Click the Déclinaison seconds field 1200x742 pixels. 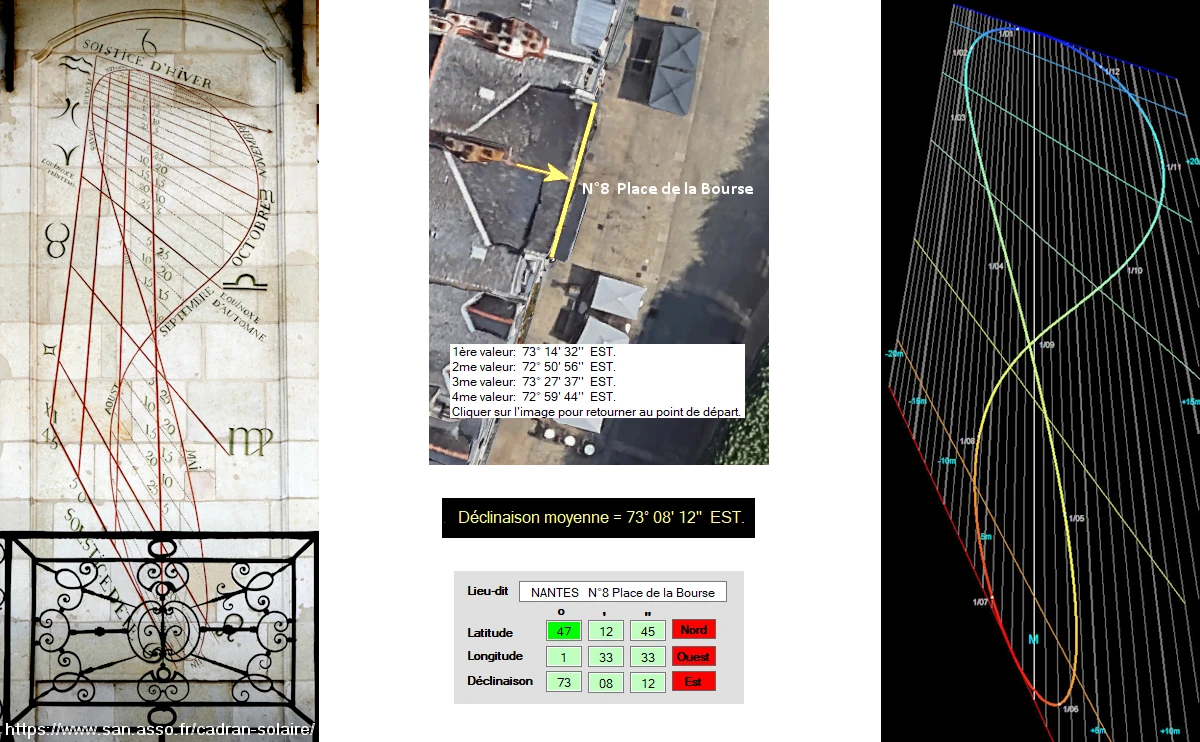tap(648, 682)
